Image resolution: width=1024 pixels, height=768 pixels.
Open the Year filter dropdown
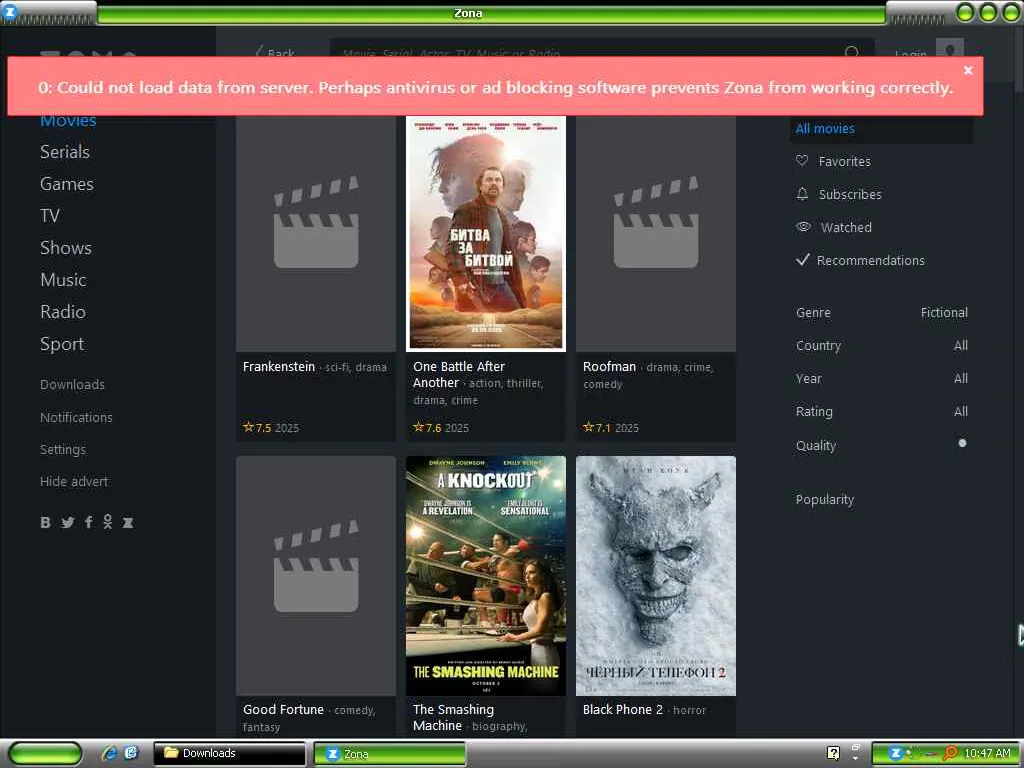coord(882,379)
